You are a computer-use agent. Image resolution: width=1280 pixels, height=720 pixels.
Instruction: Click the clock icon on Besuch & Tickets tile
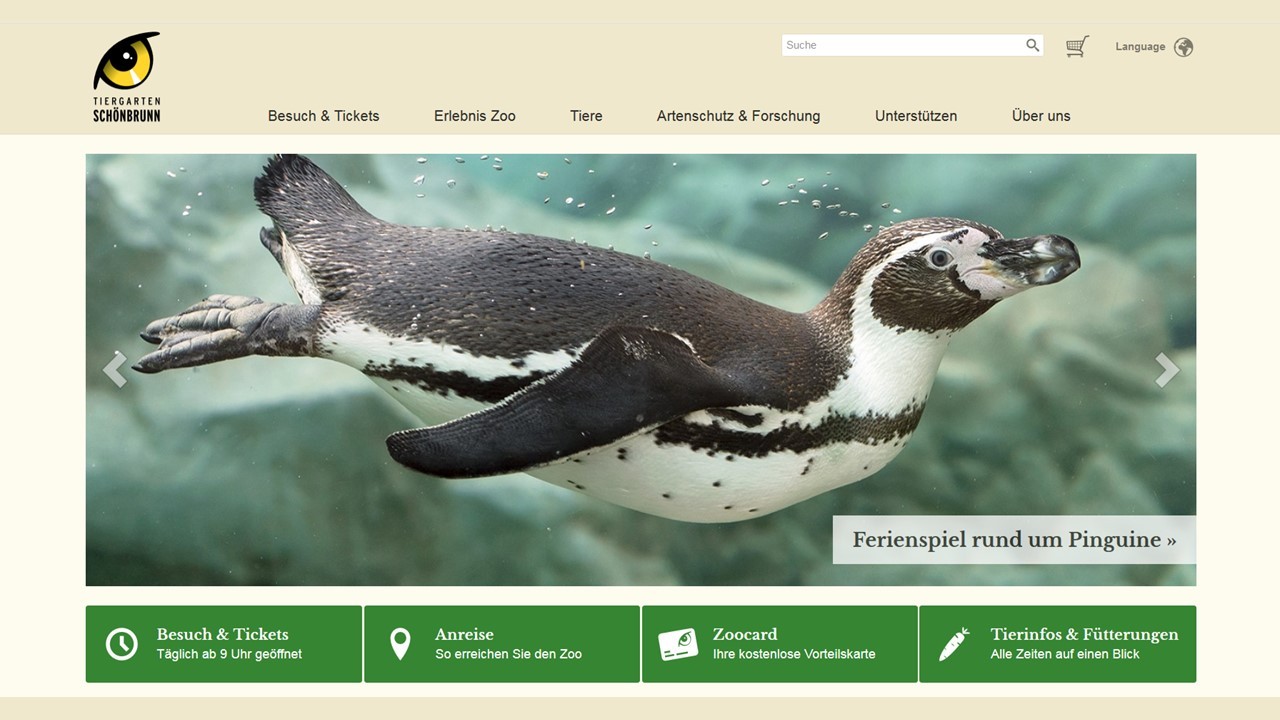(x=122, y=644)
